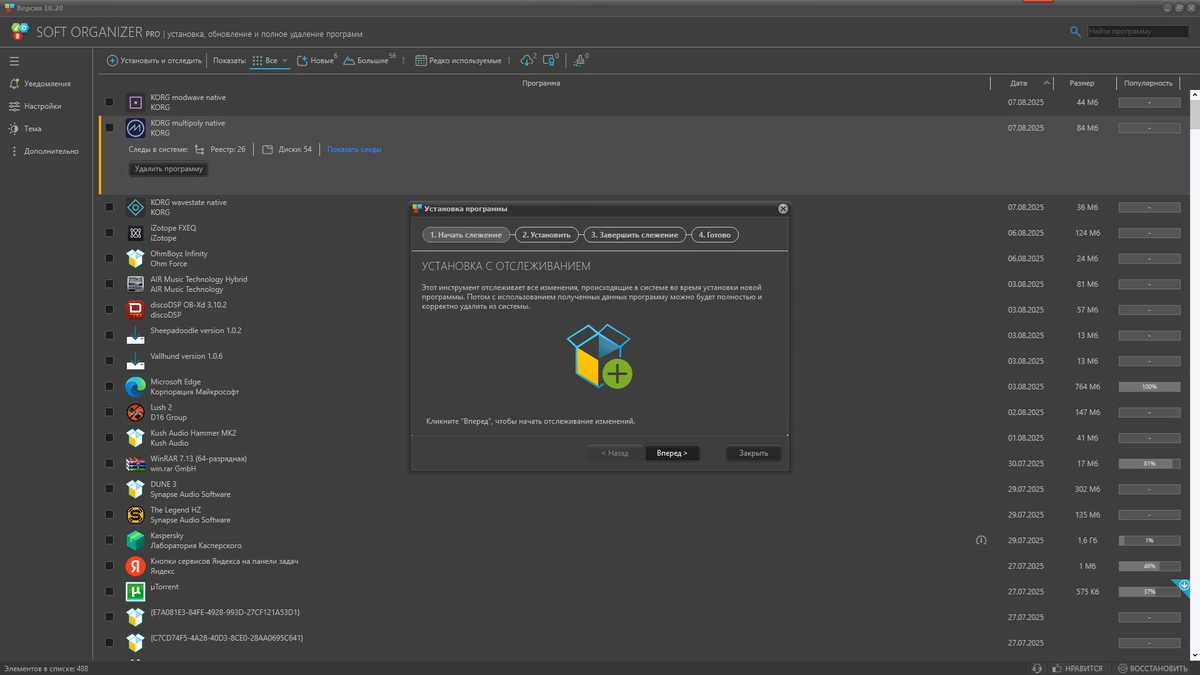This screenshot has width=1200, height=675.
Task: Click НРАВИТСЯ thumbs-up button
Action: [1079, 668]
